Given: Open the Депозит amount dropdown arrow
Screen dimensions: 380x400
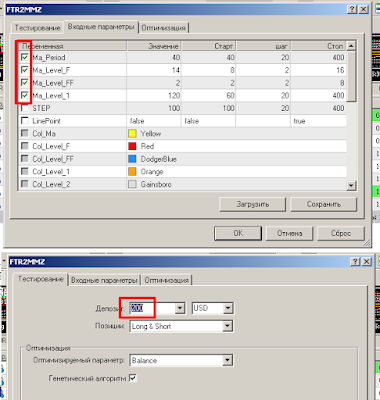Looking at the screenshot, I should click(x=180, y=308).
